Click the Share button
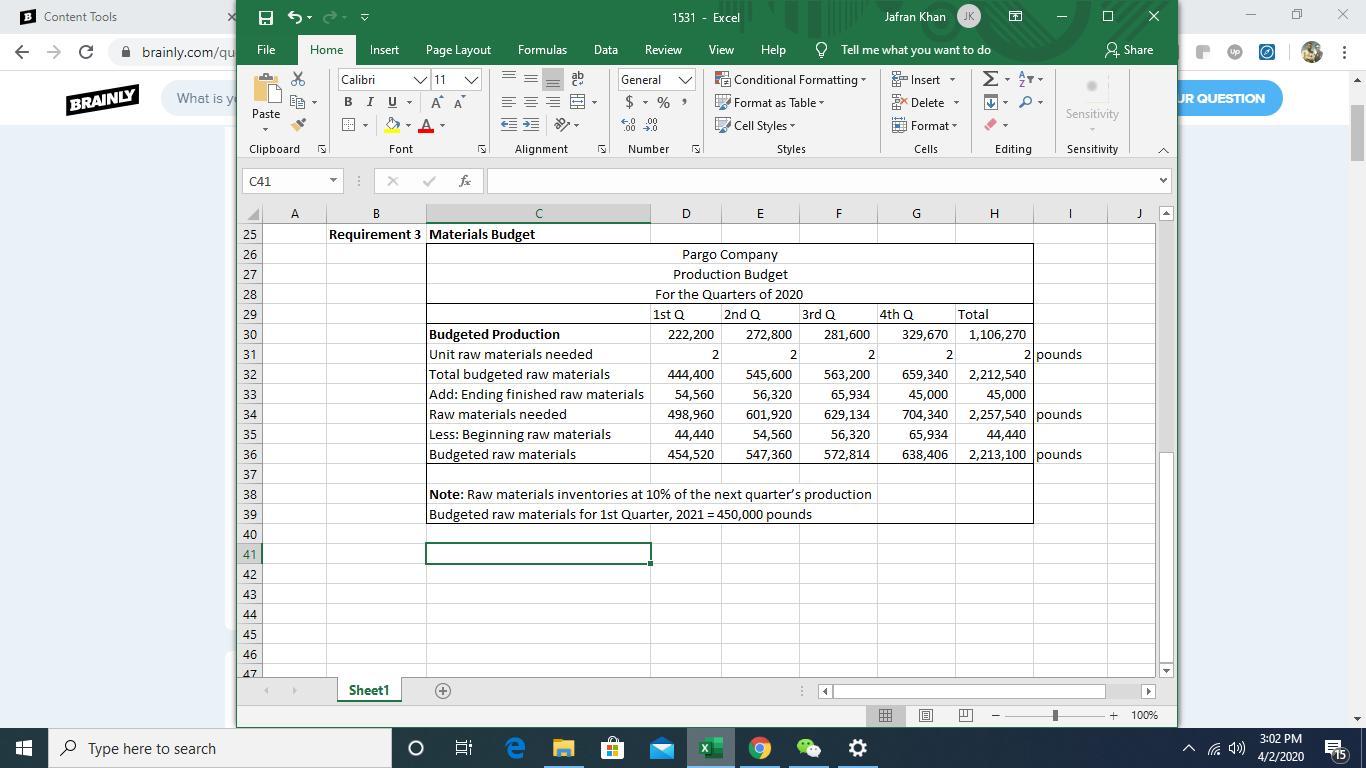Image resolution: width=1366 pixels, height=768 pixels. click(x=1129, y=50)
